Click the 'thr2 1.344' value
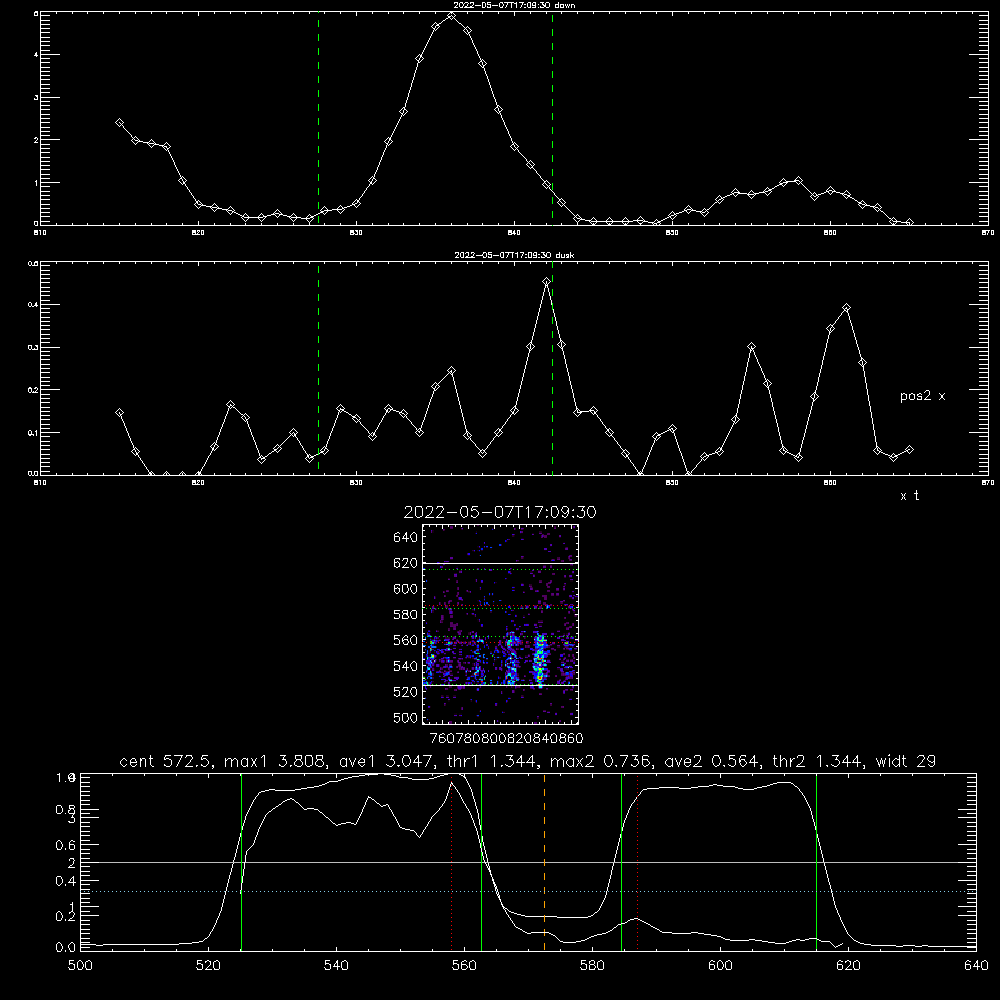 click(817, 761)
